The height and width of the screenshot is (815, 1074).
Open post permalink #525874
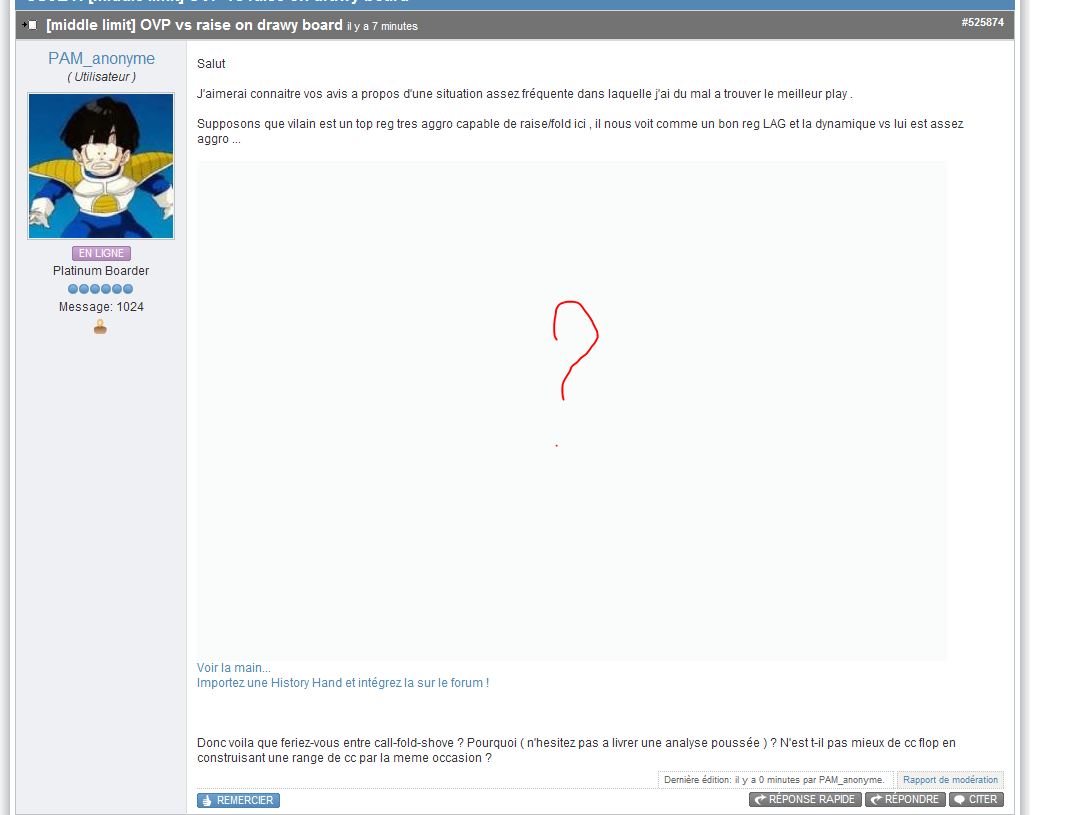[x=982, y=23]
